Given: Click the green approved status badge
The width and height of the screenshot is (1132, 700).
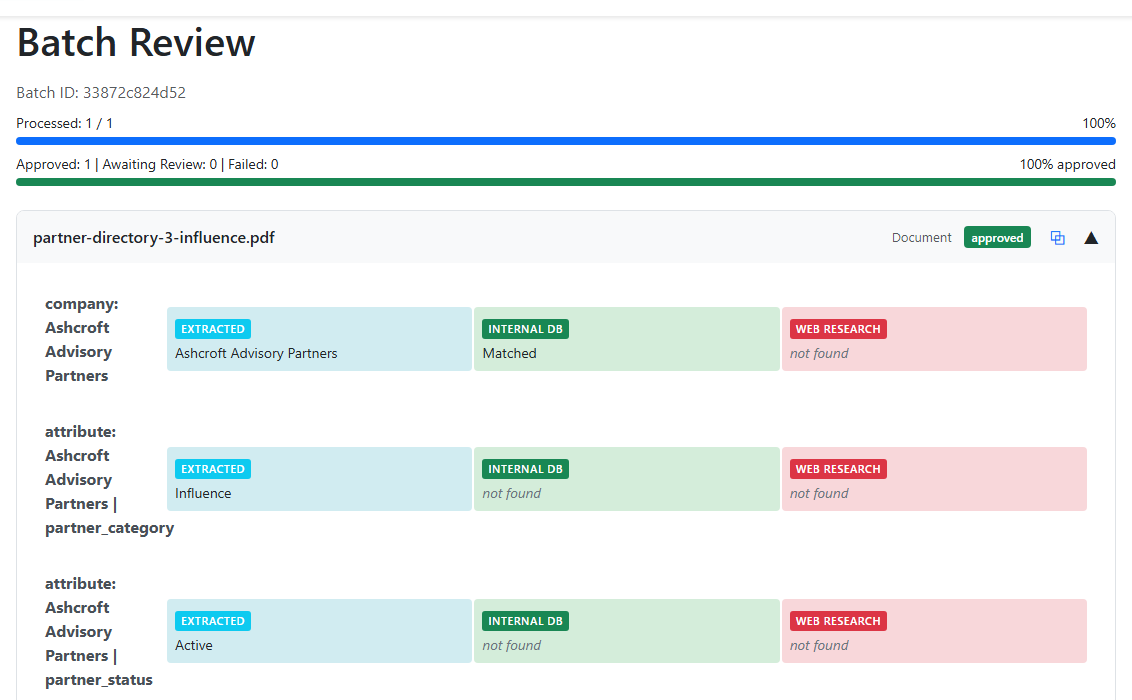Looking at the screenshot, I should pos(997,237).
